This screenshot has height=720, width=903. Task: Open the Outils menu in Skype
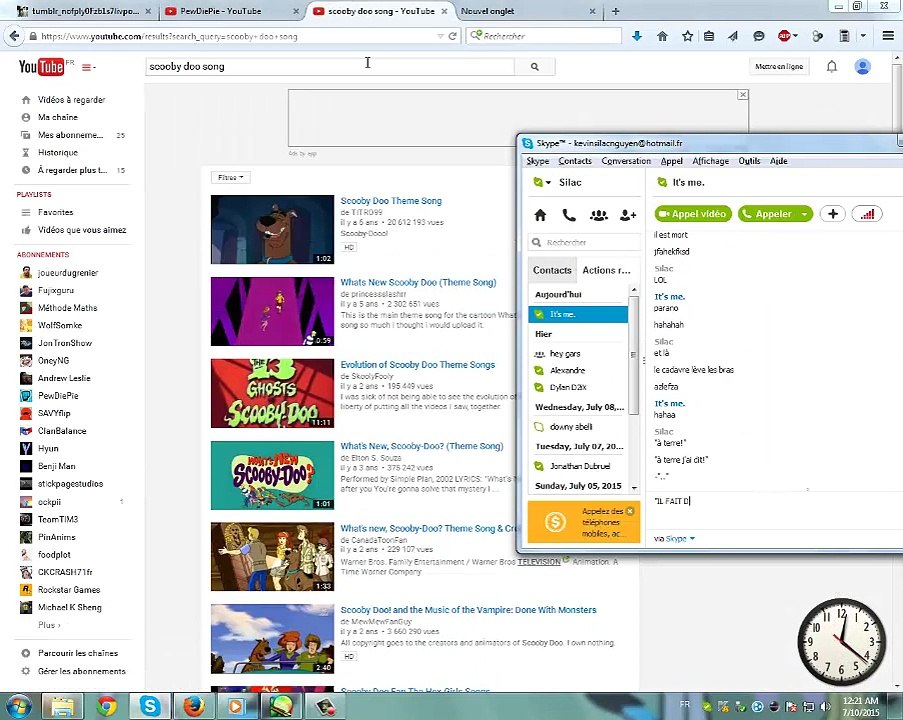[x=749, y=161]
